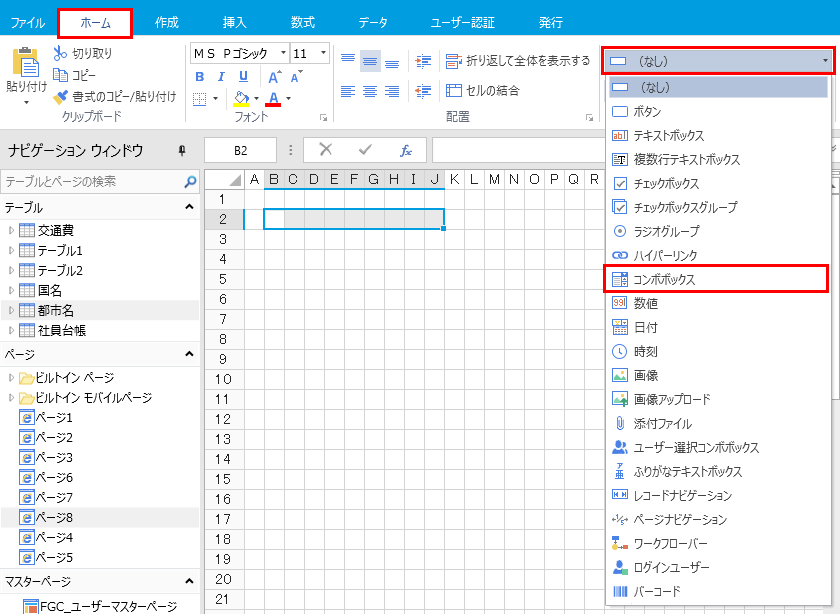The width and height of the screenshot is (840, 614).
Task: Click the center align text icon
Action: click(369, 91)
